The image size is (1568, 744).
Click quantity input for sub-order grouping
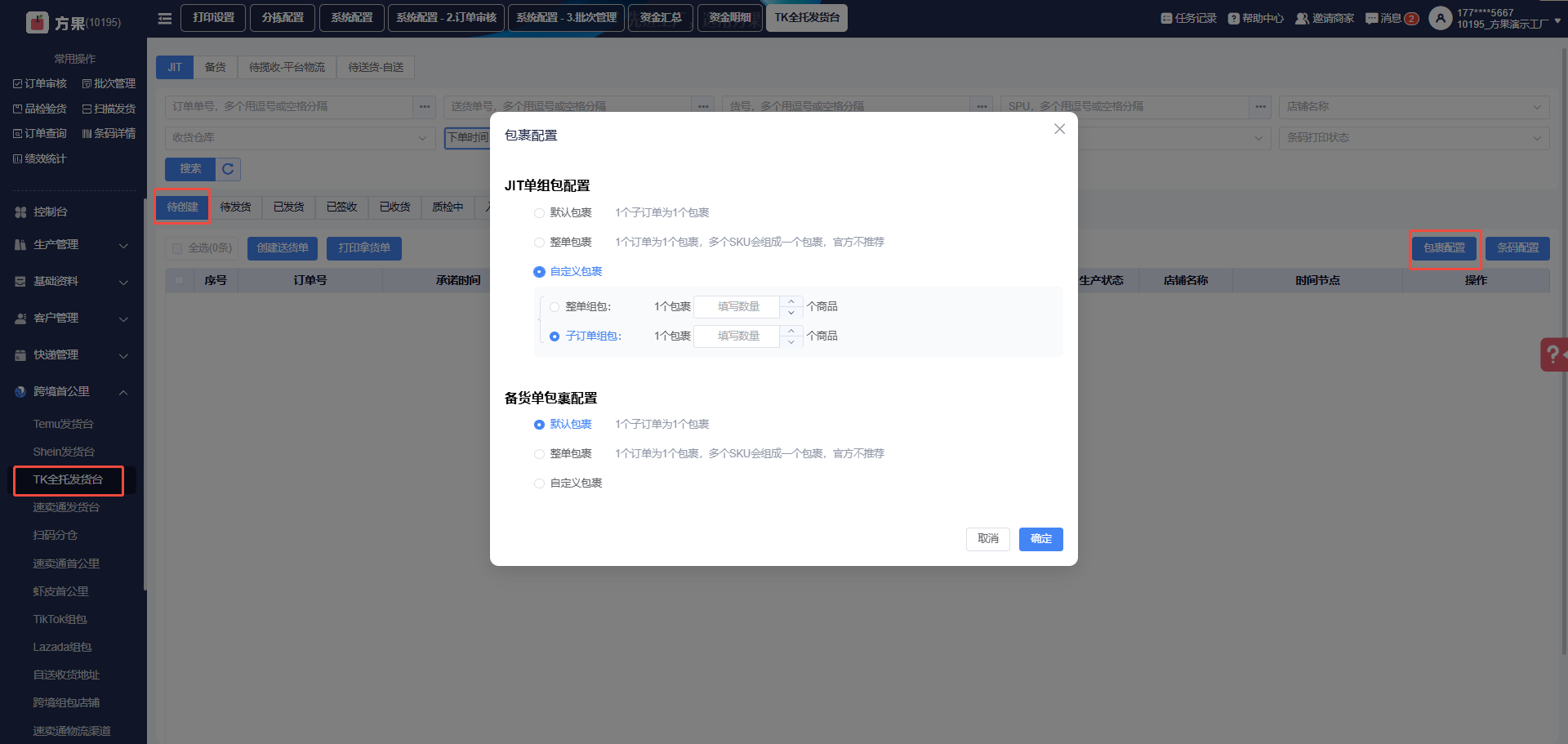pyautogui.click(x=737, y=336)
